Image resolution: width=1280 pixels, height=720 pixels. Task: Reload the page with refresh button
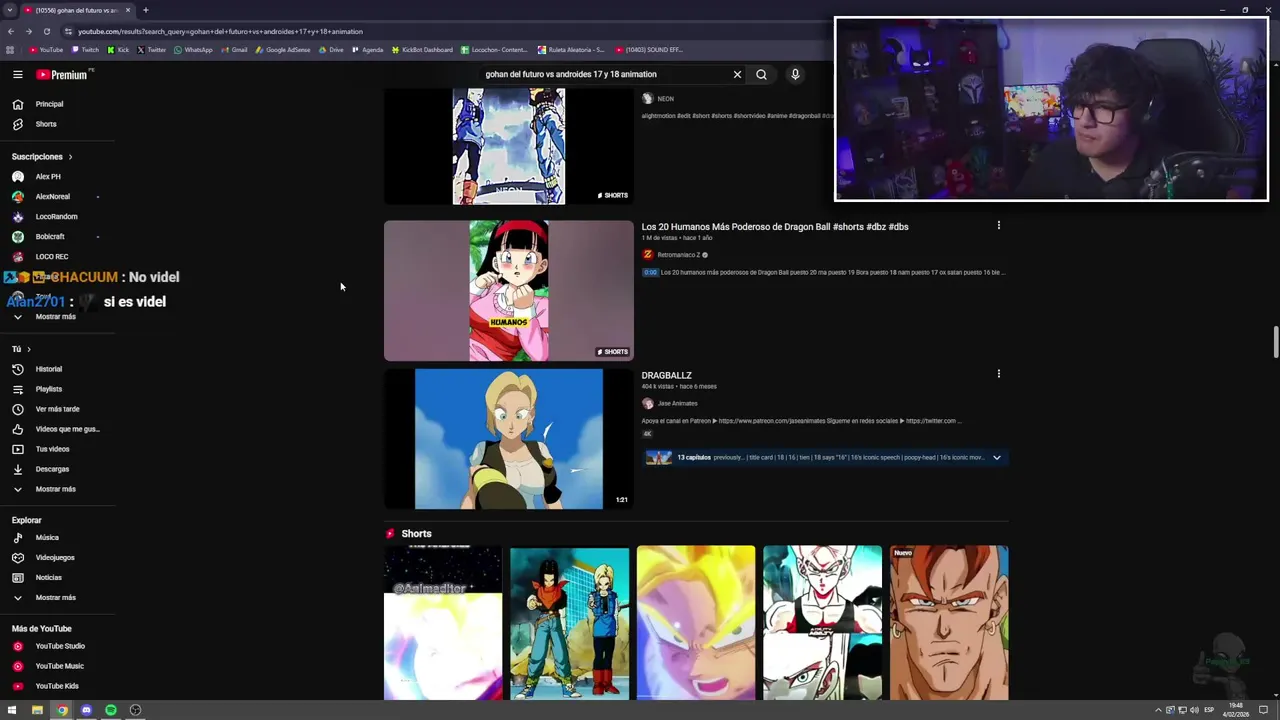click(46, 31)
